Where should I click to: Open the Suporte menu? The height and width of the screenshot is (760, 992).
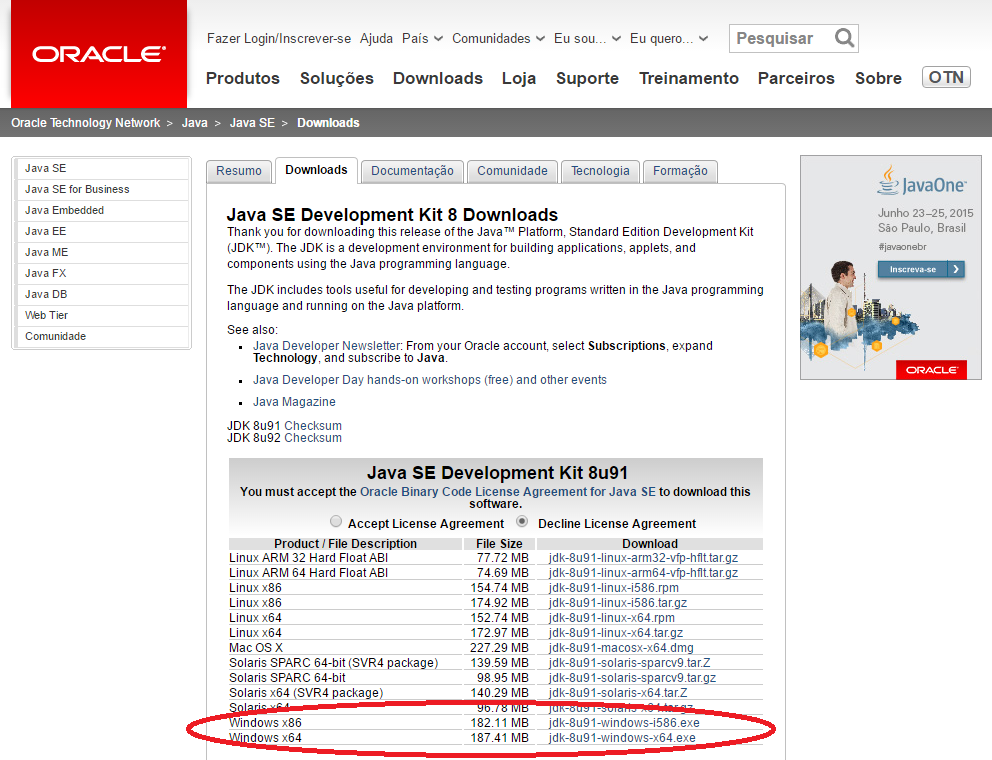pos(587,78)
